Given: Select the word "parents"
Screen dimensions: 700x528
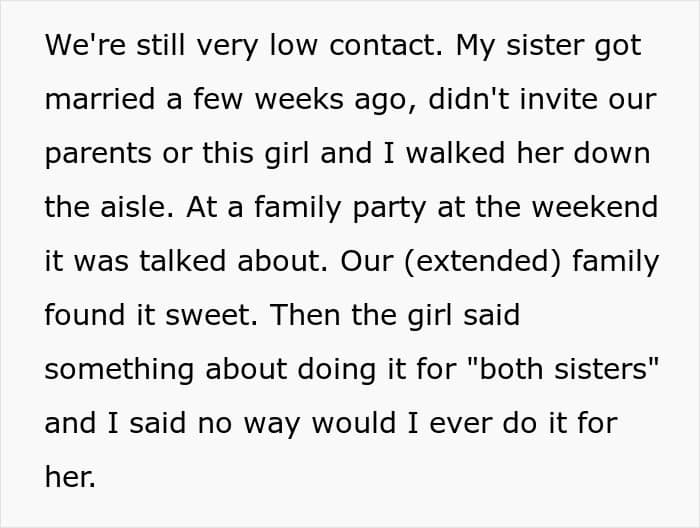Looking at the screenshot, I should coord(98,154).
